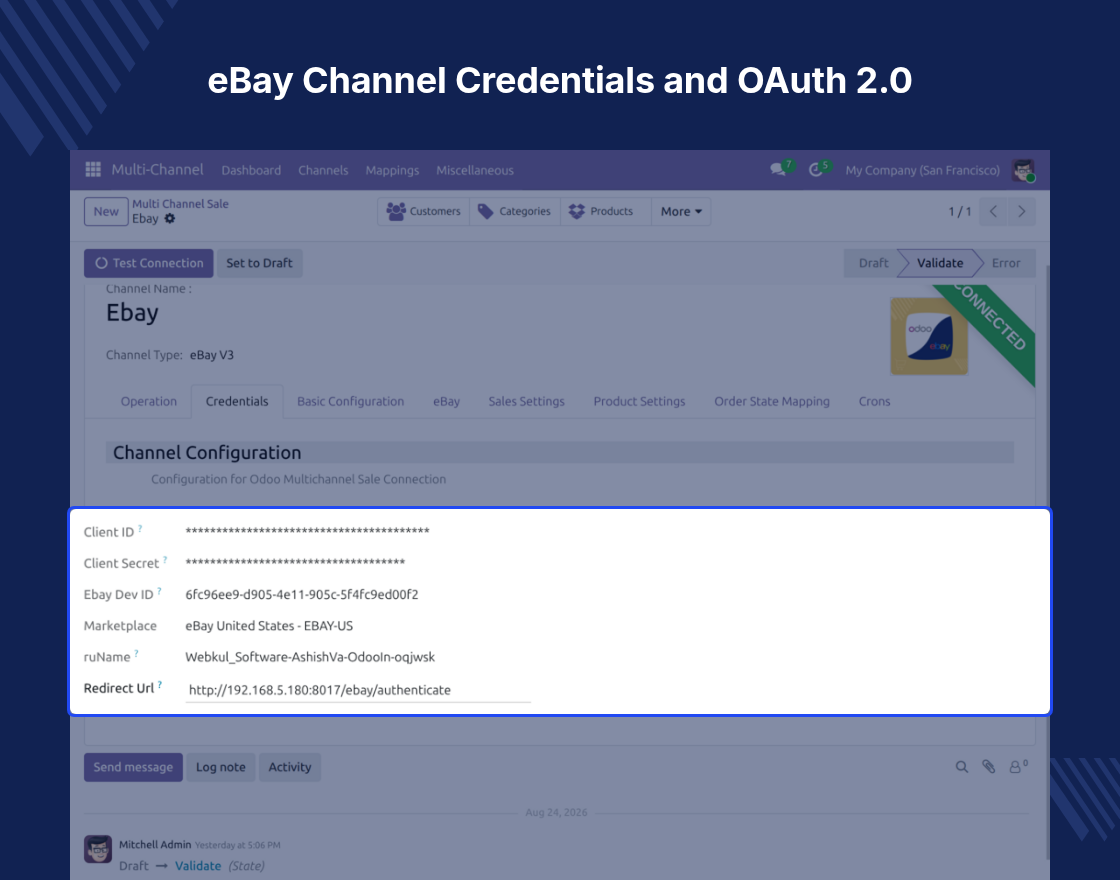Click the Multi-Channel app title
Viewport: 1120px width, 880px height.
157,169
